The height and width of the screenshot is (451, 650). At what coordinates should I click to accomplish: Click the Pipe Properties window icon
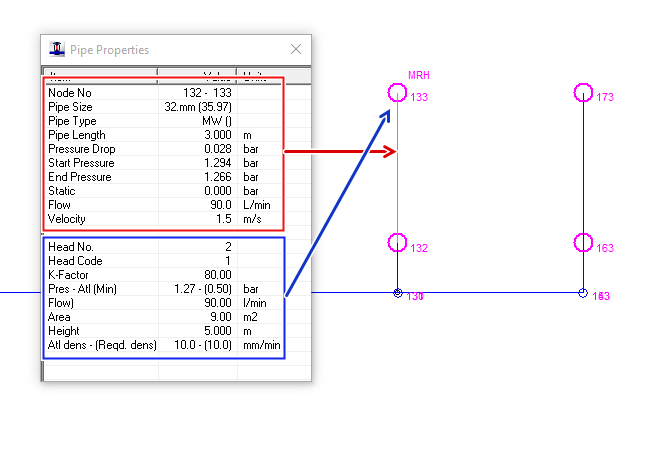point(58,49)
